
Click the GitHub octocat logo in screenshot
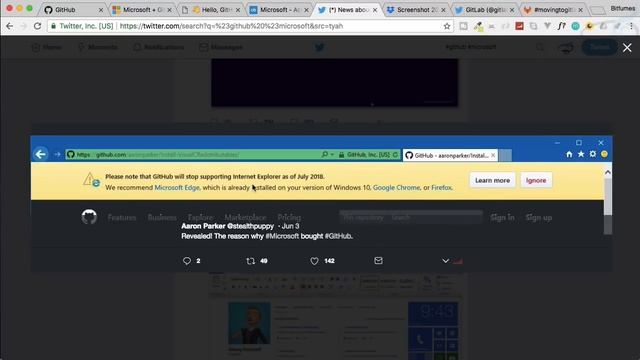[89, 217]
